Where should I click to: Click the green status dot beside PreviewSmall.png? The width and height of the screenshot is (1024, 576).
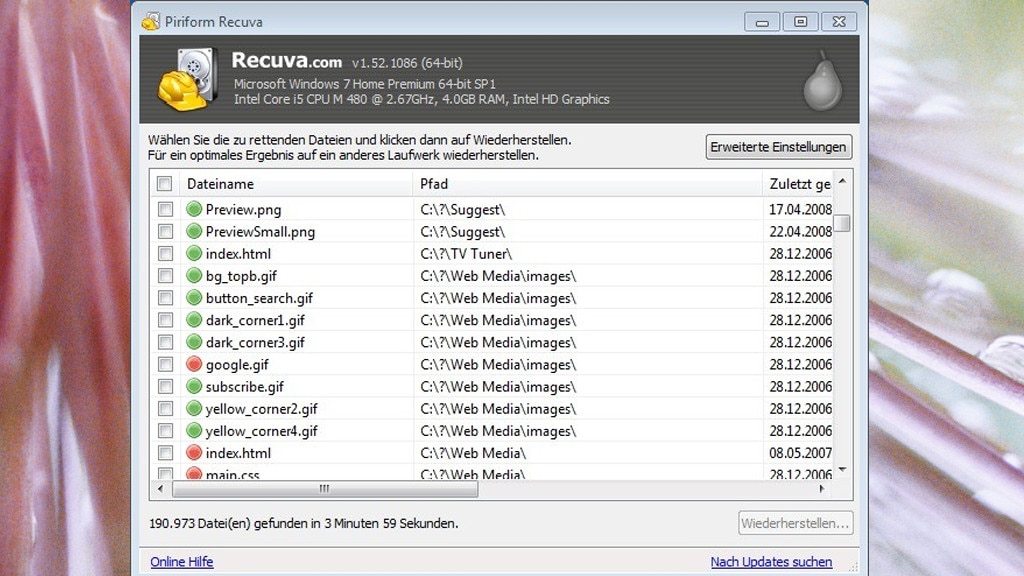(x=194, y=231)
